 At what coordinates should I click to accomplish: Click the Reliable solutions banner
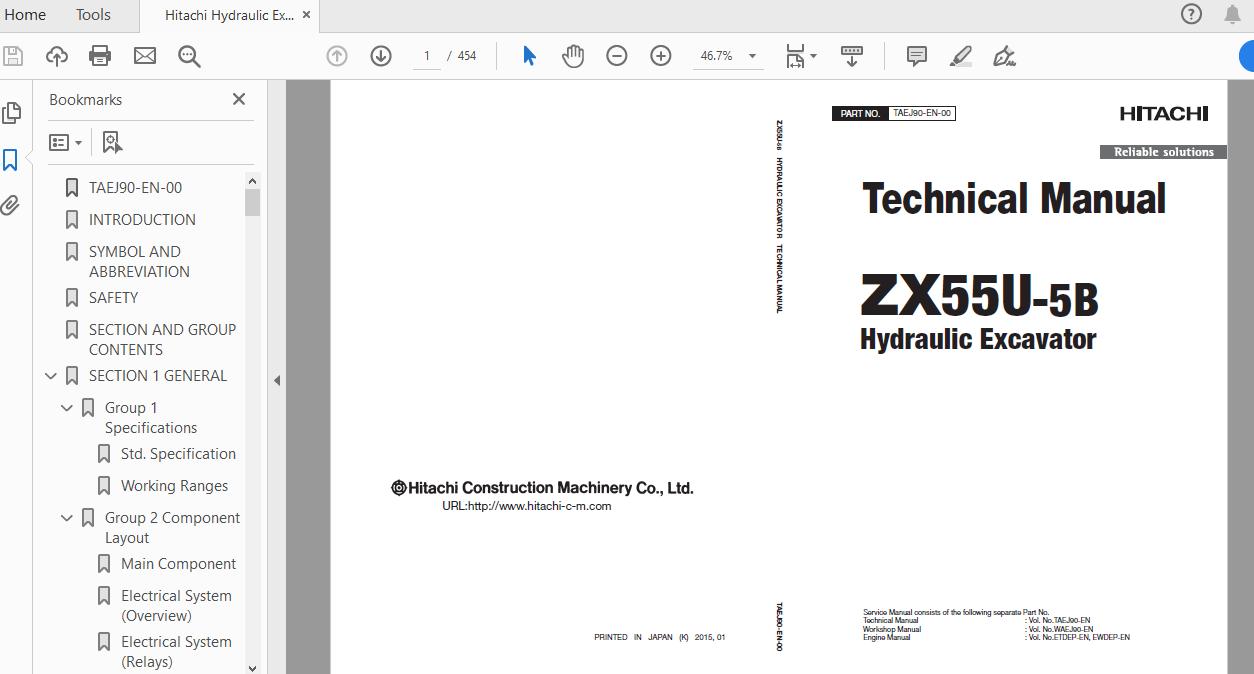pos(1163,152)
